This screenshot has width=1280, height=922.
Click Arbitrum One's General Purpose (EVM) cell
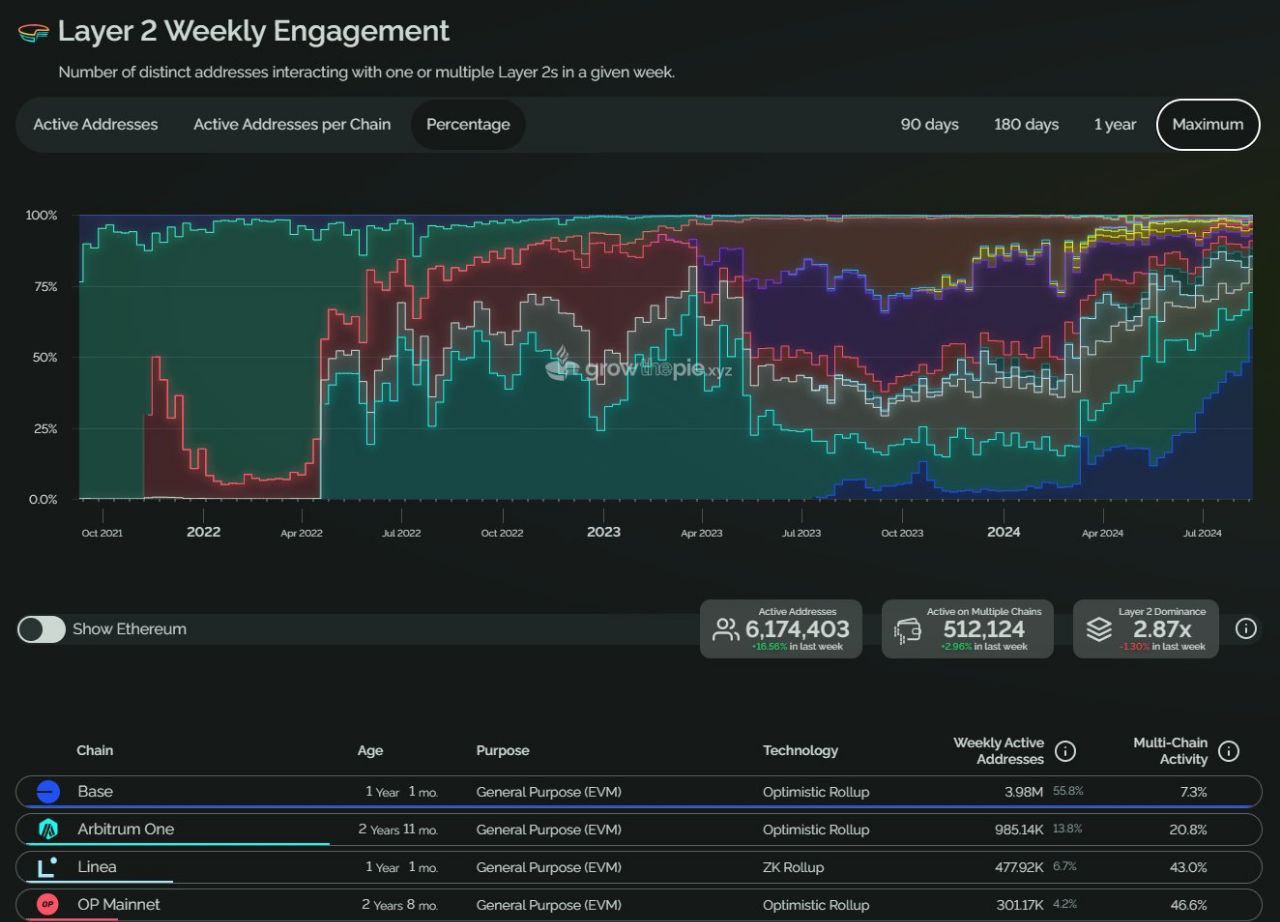[x=549, y=830]
